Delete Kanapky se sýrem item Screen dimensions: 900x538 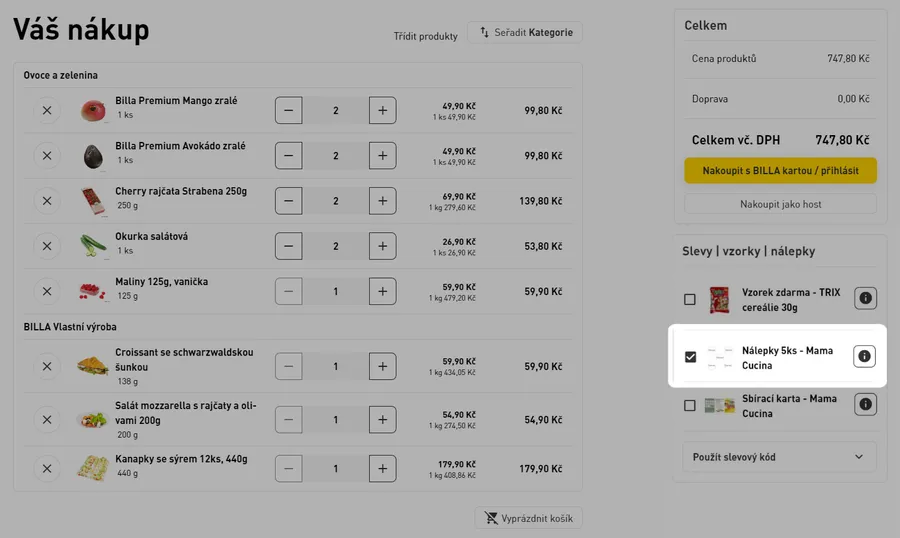click(47, 468)
